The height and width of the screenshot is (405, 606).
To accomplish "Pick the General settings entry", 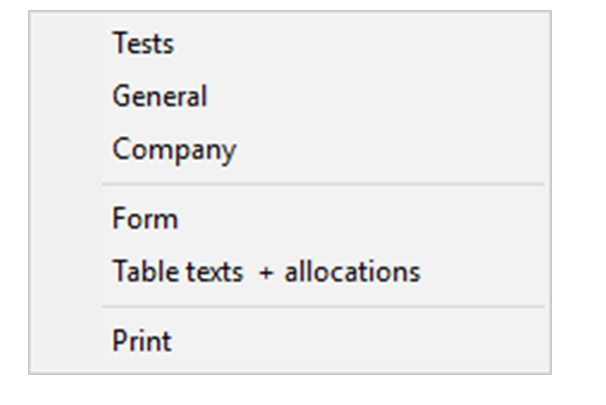I will click(x=160, y=97).
